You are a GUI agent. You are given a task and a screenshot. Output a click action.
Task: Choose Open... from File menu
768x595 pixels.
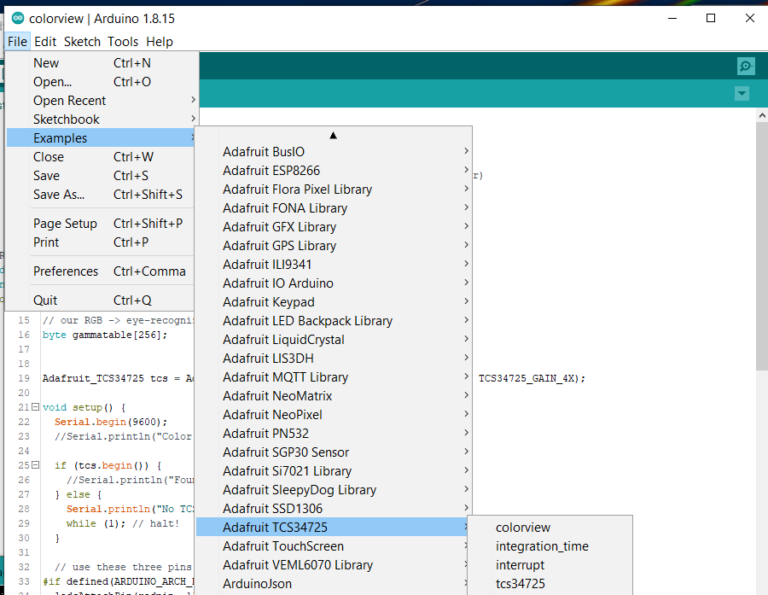[x=102, y=82]
